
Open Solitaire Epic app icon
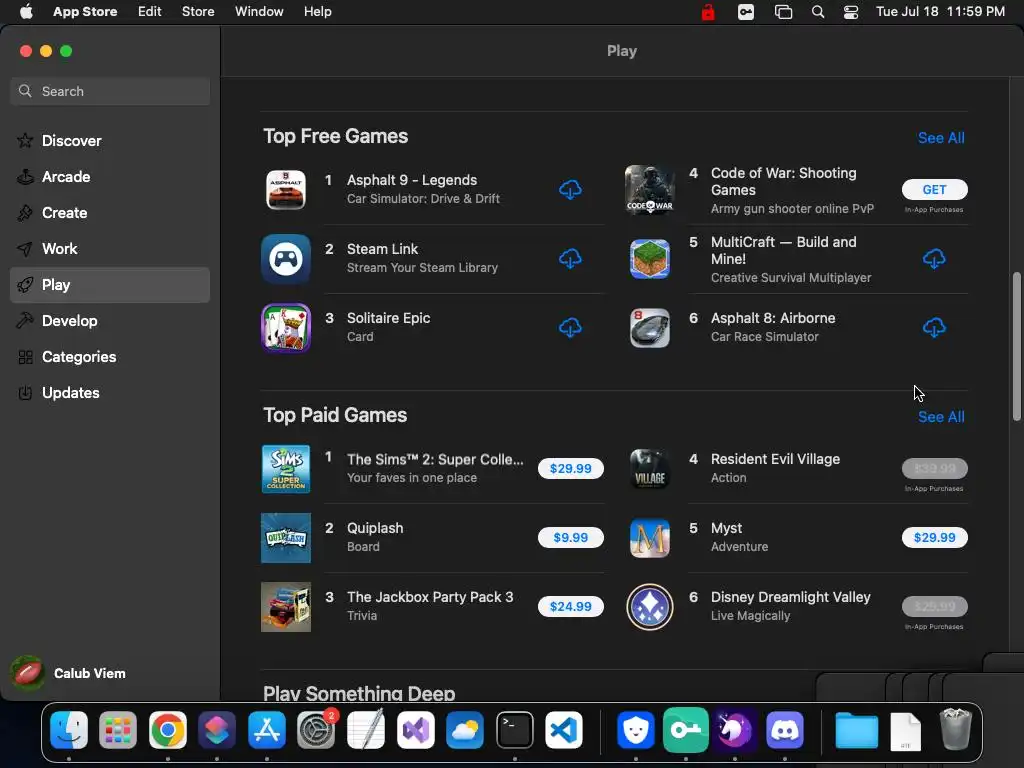(286, 327)
